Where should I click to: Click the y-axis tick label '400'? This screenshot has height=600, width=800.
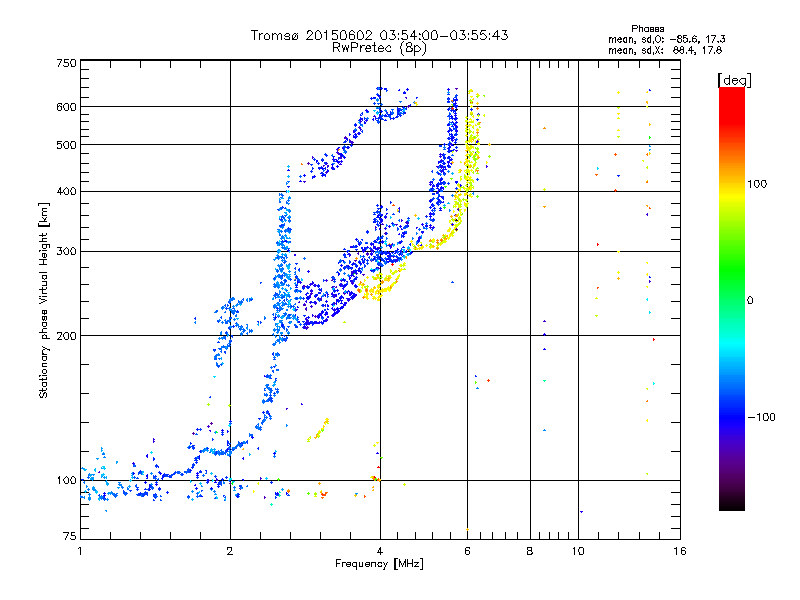click(x=66, y=192)
